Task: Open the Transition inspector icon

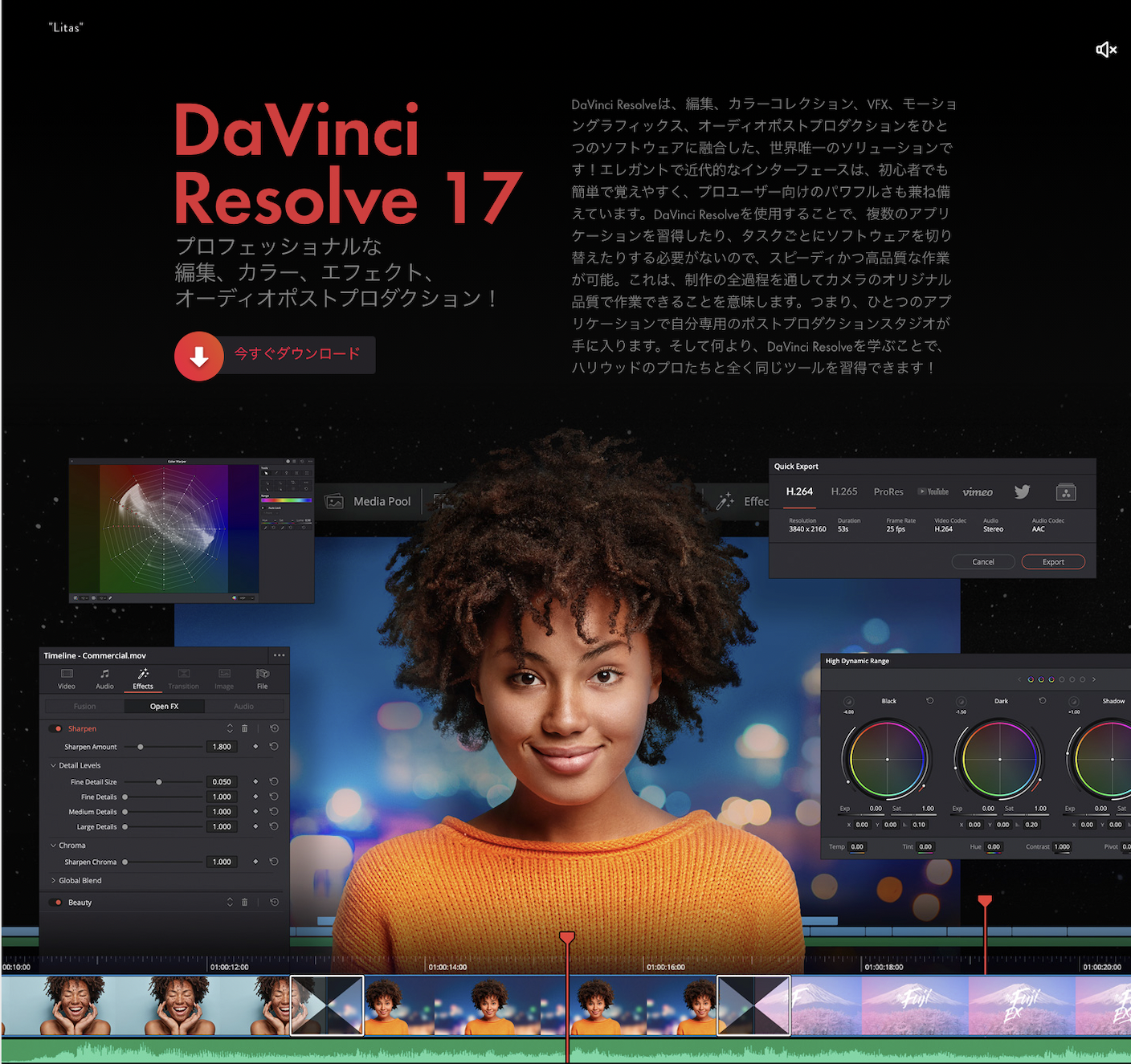Action: pyautogui.click(x=184, y=674)
